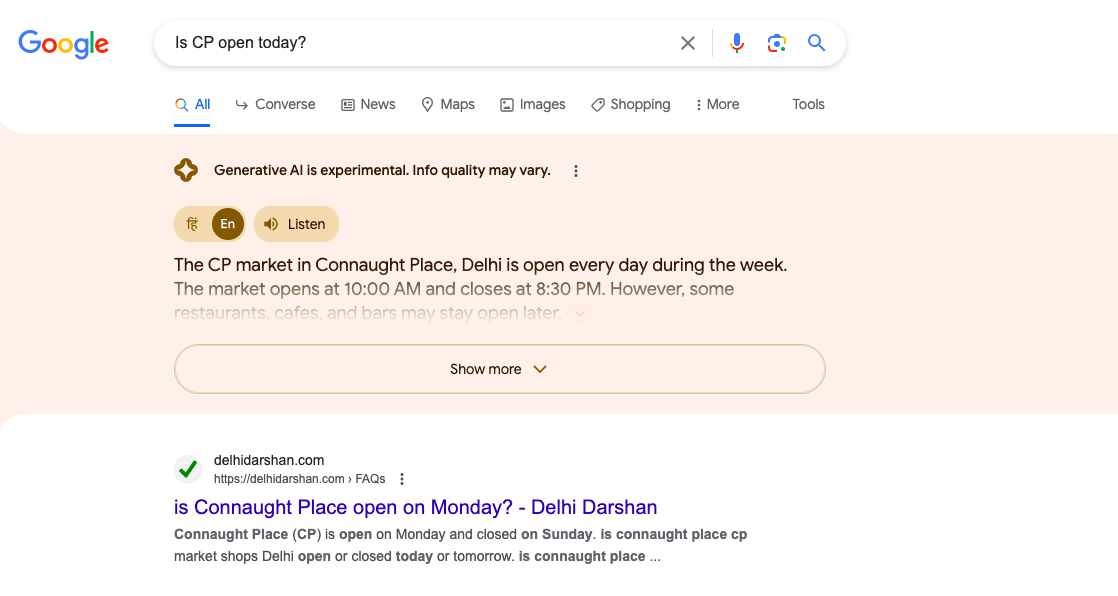Click the delhidarshan.com green checkmark favicon

[187, 468]
